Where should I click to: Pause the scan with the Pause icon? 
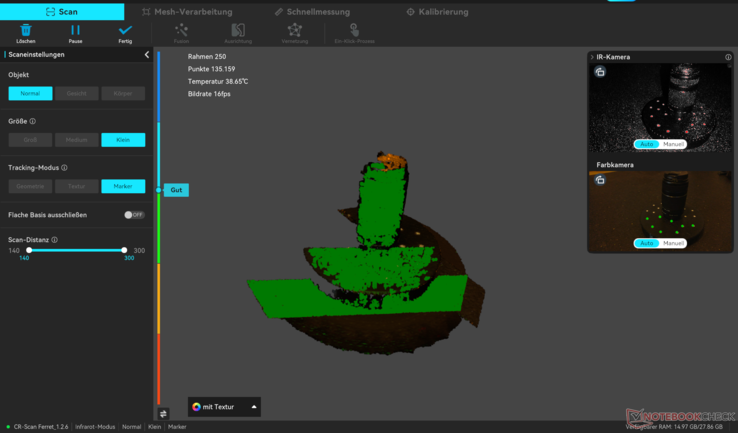(x=75, y=30)
